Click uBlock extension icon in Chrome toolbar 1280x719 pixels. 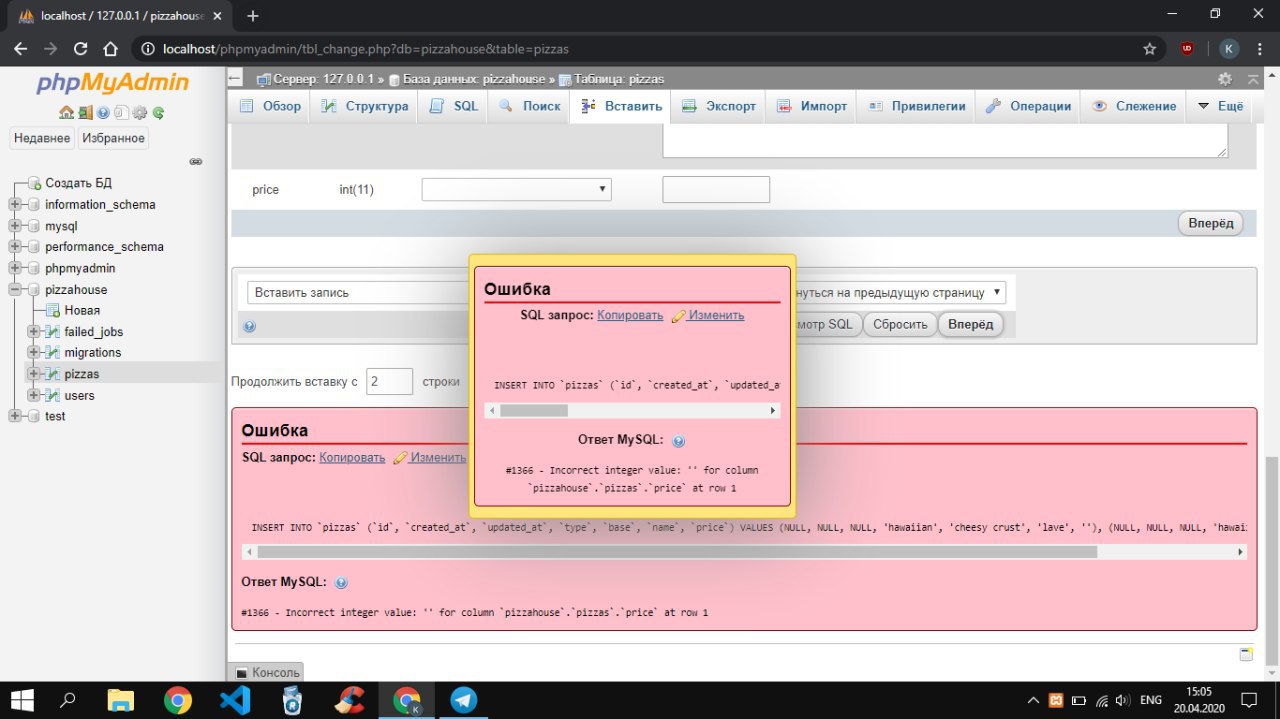[x=1187, y=48]
